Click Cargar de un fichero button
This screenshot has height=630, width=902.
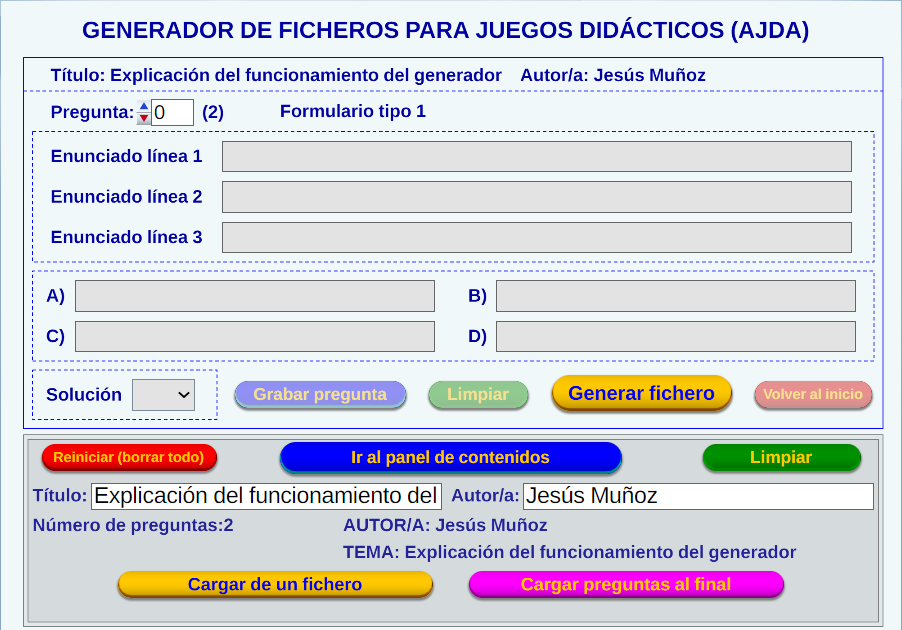(x=275, y=584)
